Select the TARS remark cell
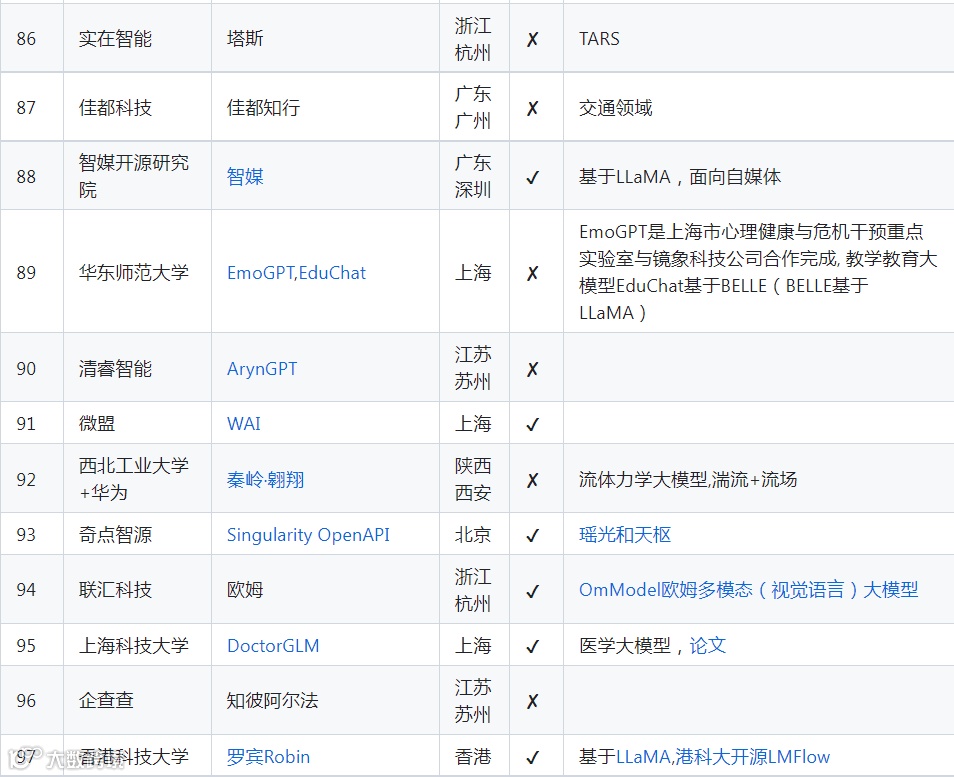The height and width of the screenshot is (777, 954). pos(759,38)
